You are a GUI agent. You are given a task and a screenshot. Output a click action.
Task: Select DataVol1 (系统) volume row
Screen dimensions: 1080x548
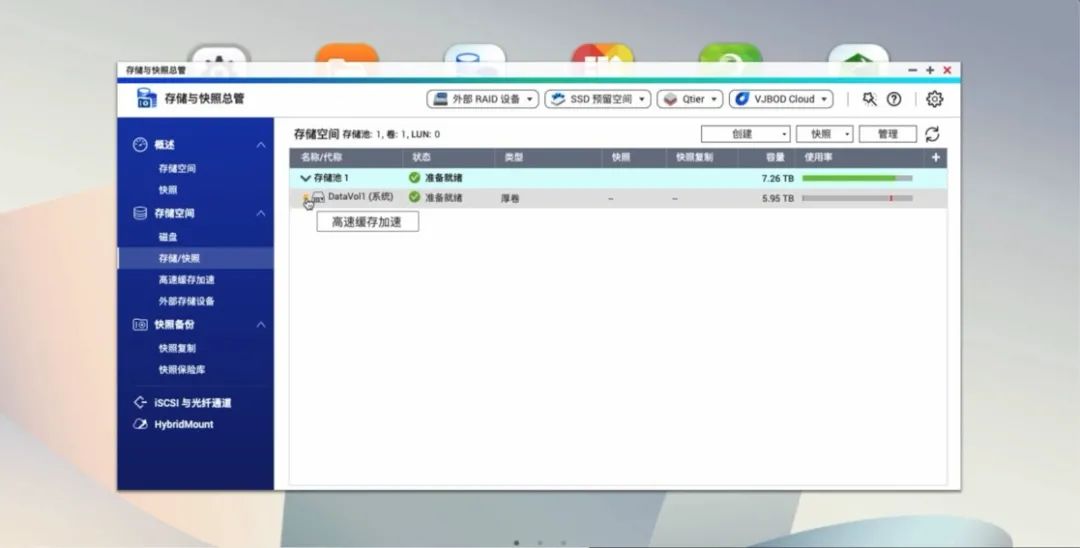[x=618, y=198]
